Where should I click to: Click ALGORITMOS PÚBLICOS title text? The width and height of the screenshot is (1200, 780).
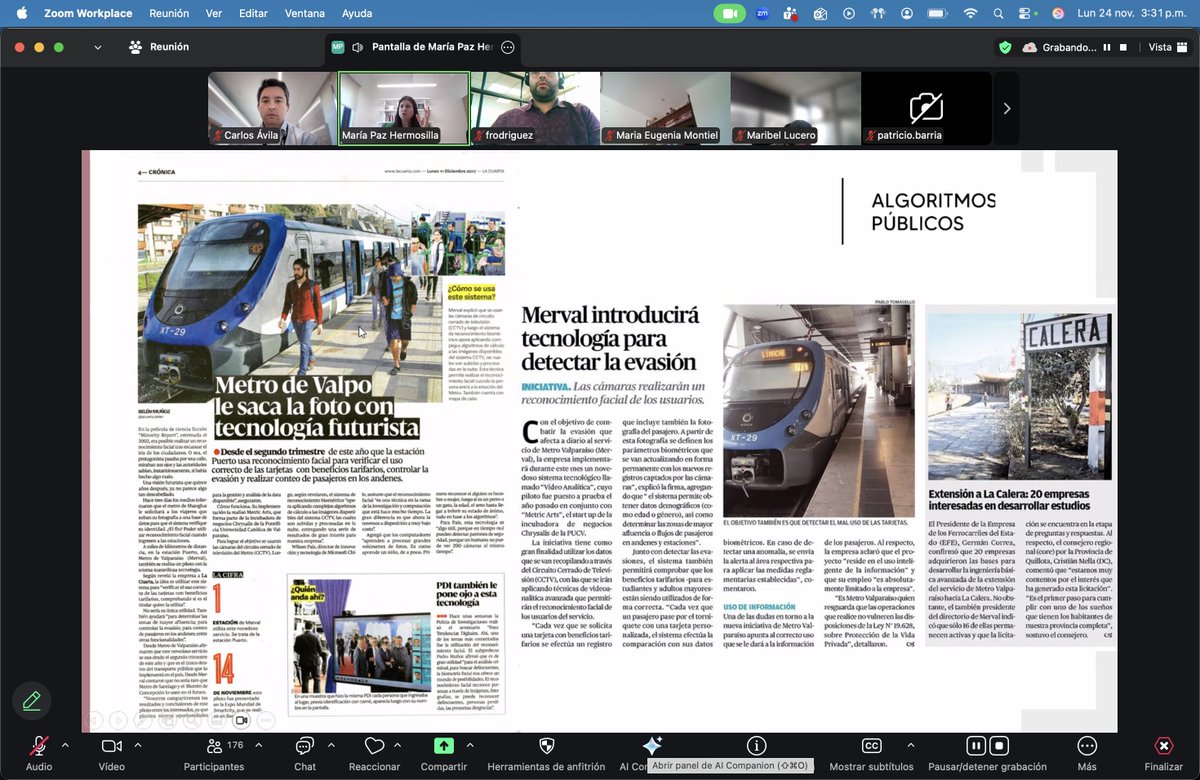[x=933, y=212]
